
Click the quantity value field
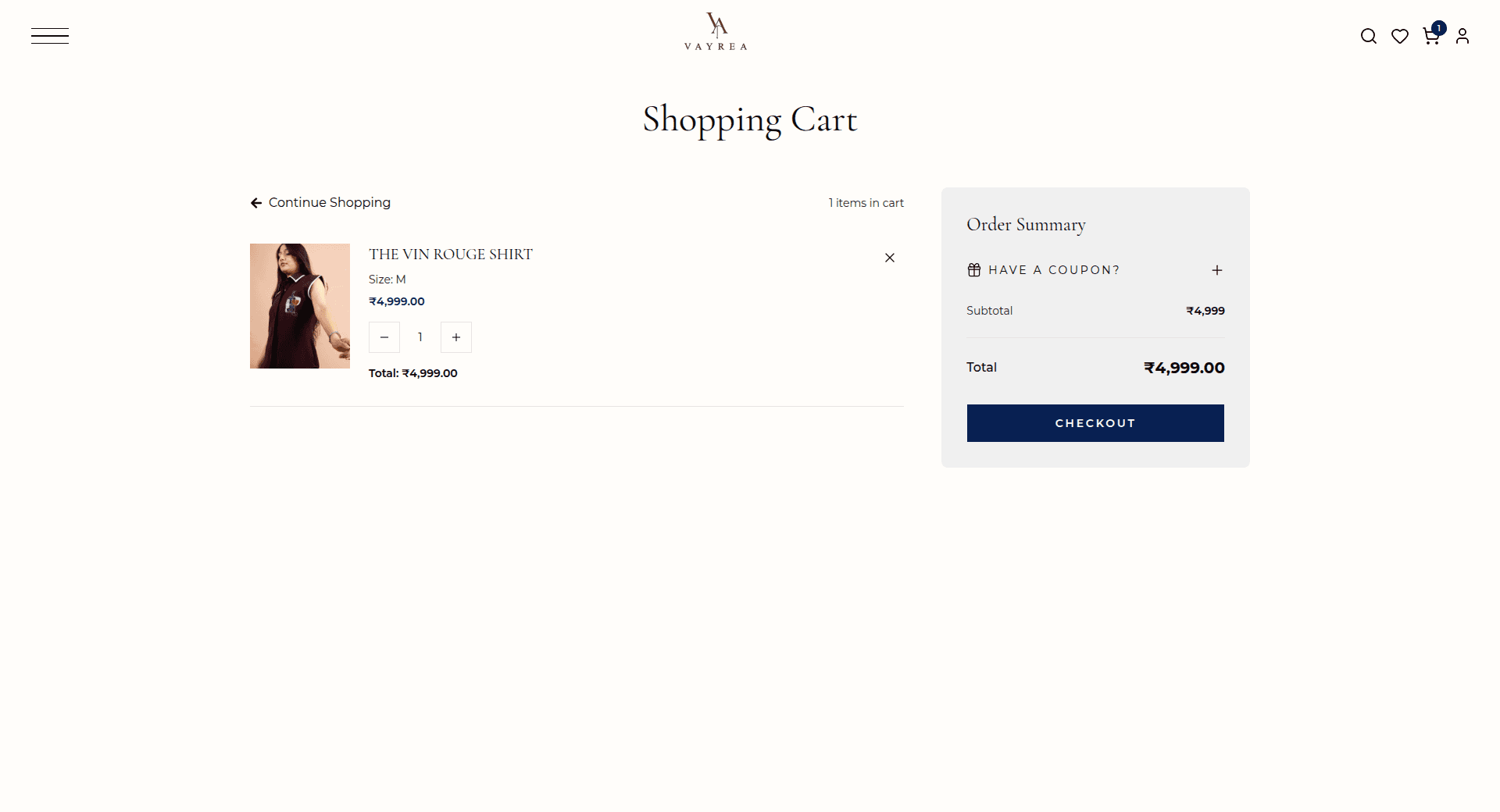tap(420, 337)
